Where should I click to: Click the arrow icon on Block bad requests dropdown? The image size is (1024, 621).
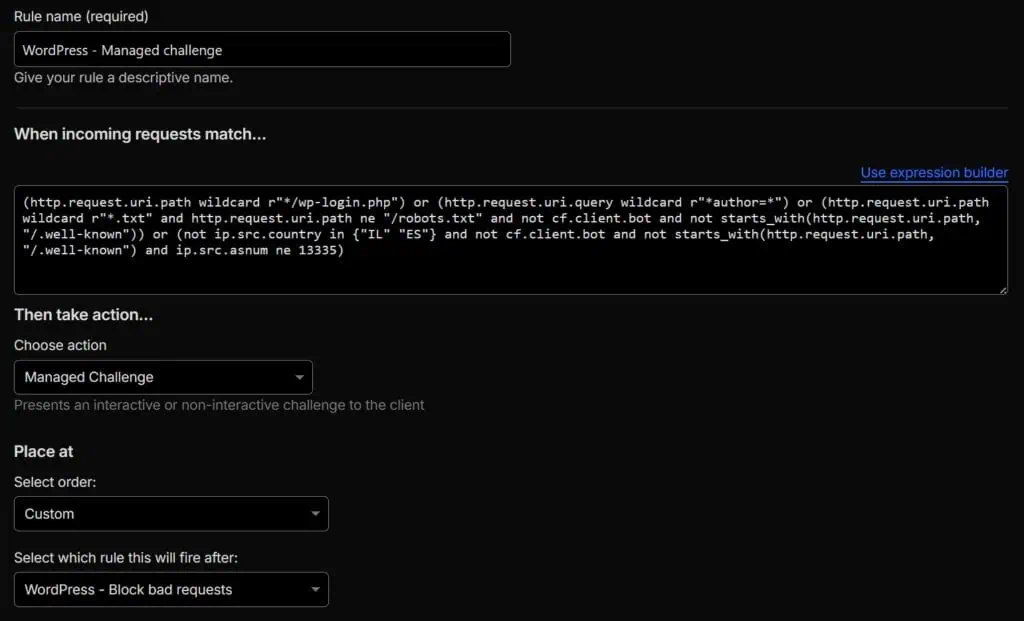coord(315,590)
